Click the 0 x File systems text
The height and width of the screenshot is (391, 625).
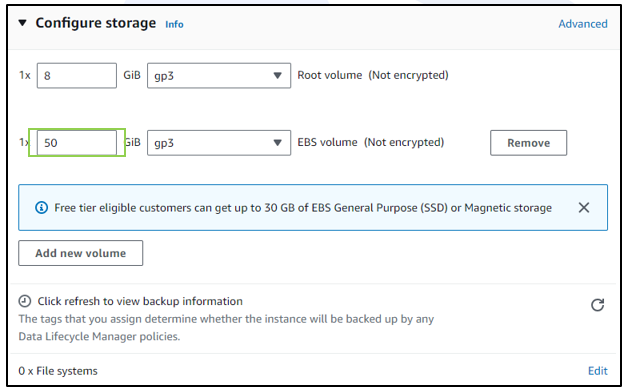pos(58,371)
